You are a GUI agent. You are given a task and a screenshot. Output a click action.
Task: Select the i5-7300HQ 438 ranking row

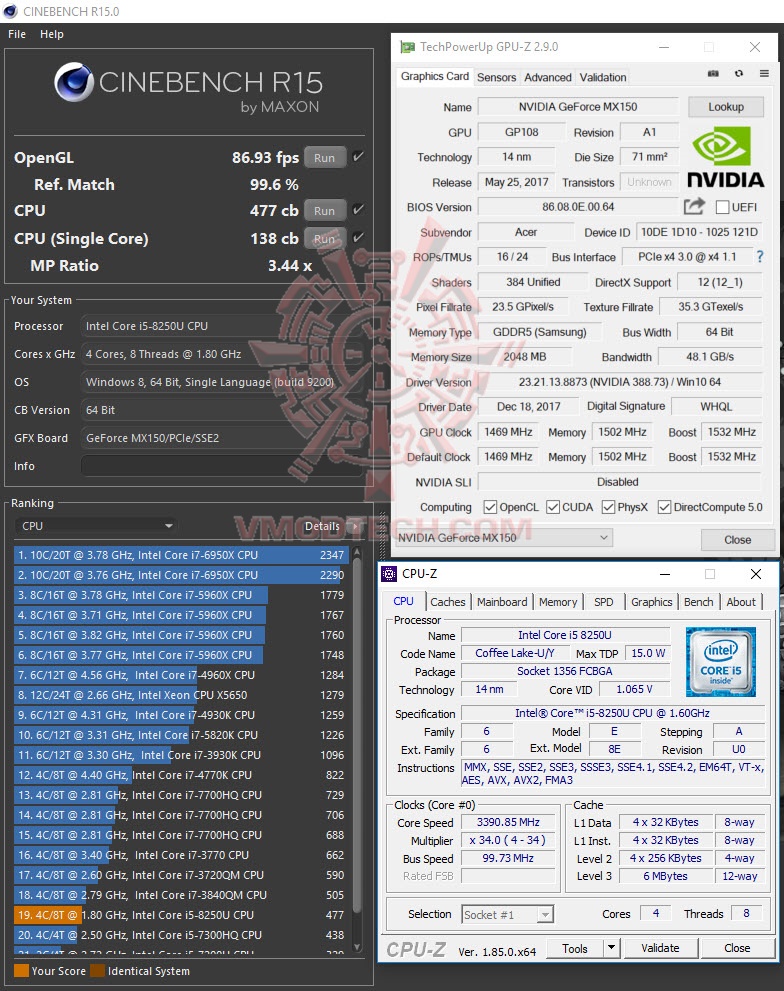[181, 935]
